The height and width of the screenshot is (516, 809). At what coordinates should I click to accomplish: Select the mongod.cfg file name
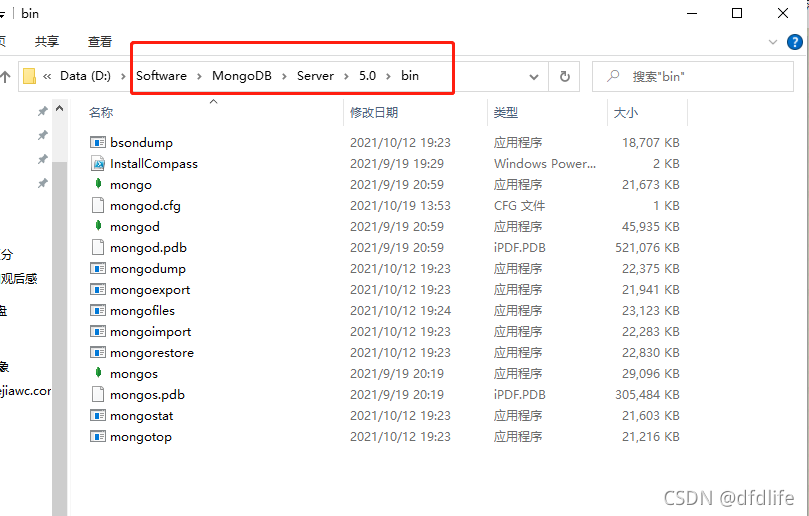145,206
